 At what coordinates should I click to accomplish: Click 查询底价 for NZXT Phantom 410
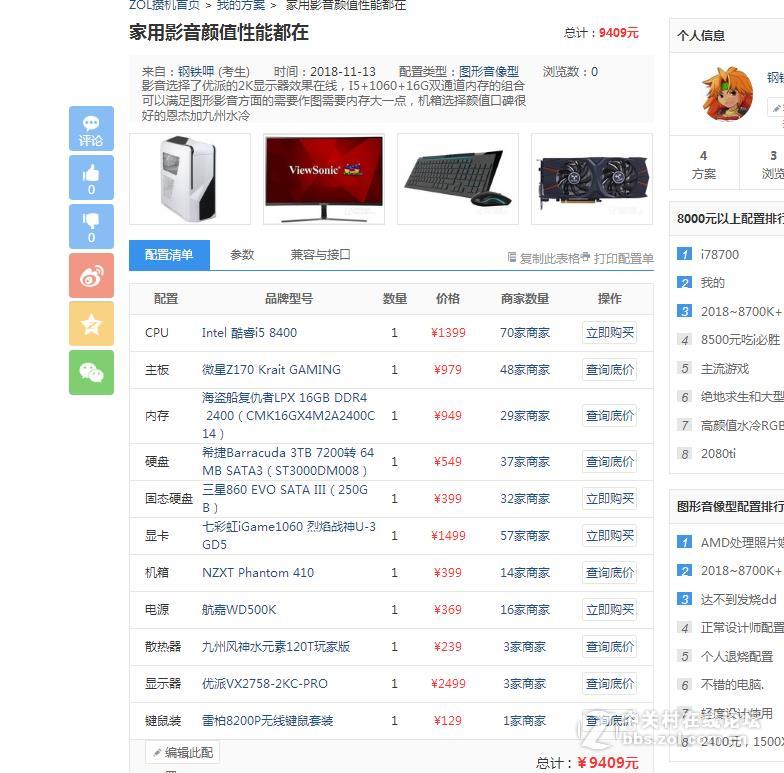tap(610, 572)
